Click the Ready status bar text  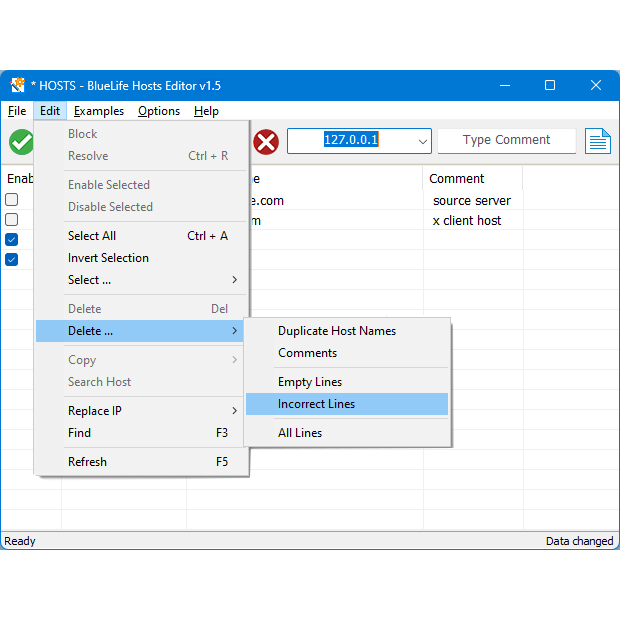[20, 541]
